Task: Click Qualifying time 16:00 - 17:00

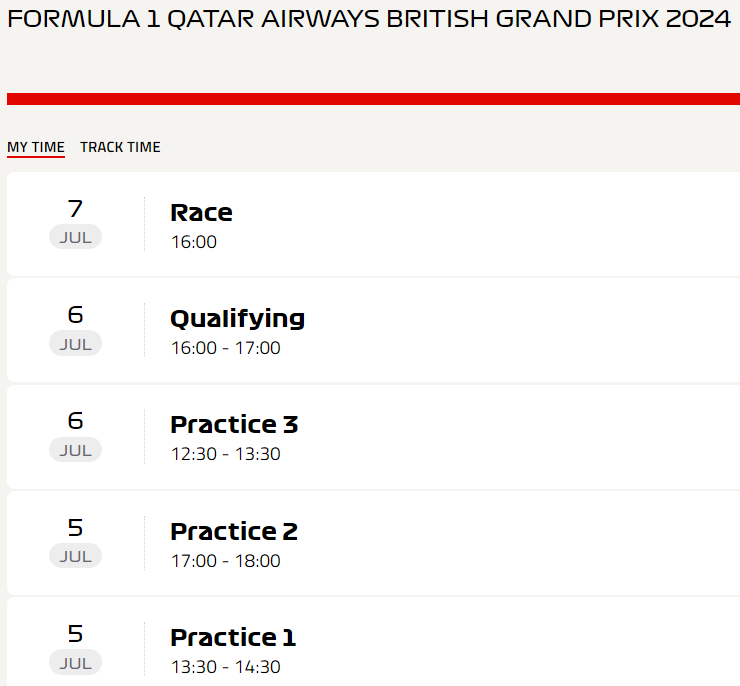Action: tap(226, 348)
